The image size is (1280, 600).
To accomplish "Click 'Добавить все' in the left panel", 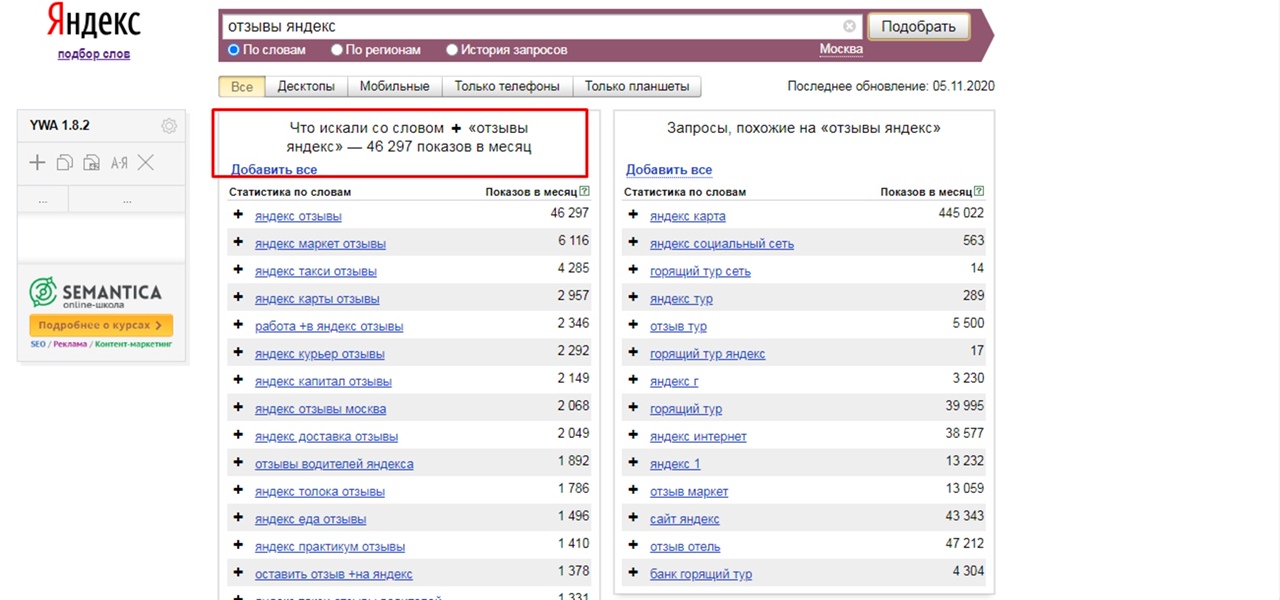I will click(274, 170).
